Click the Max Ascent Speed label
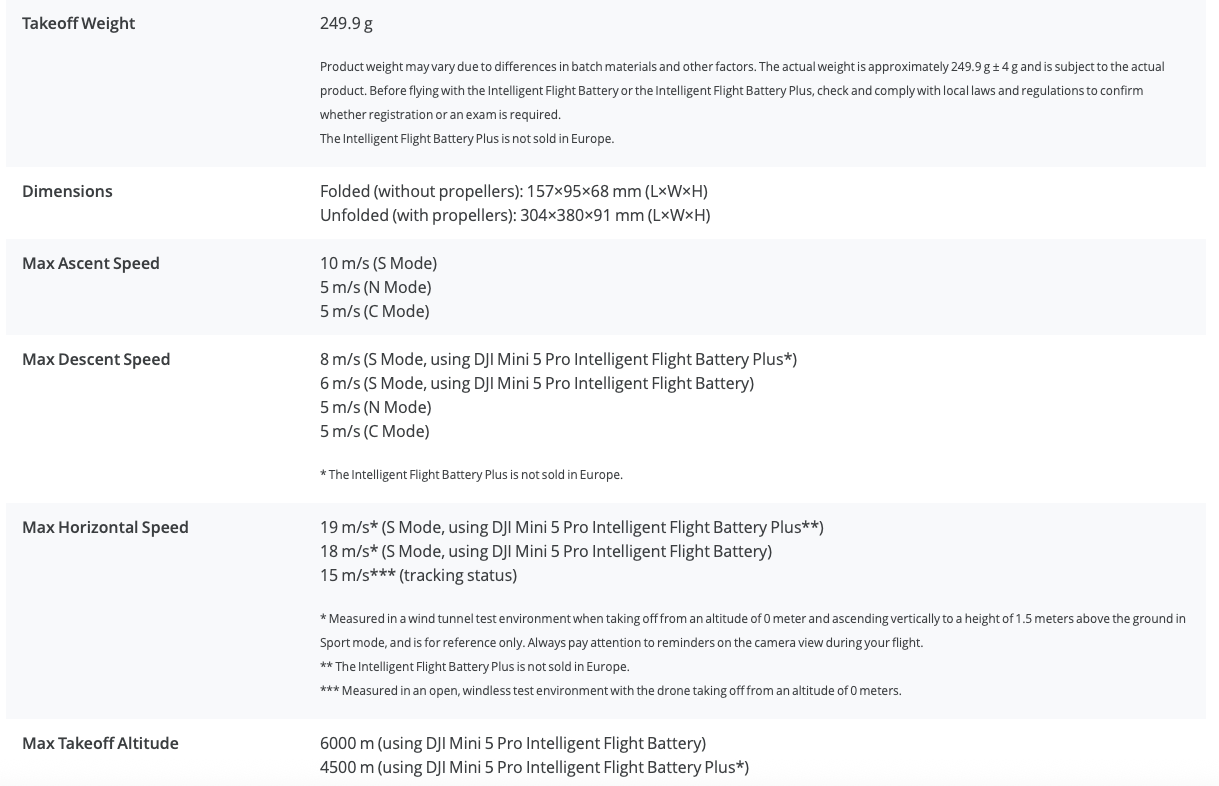The image size is (1219, 786). tap(91, 263)
